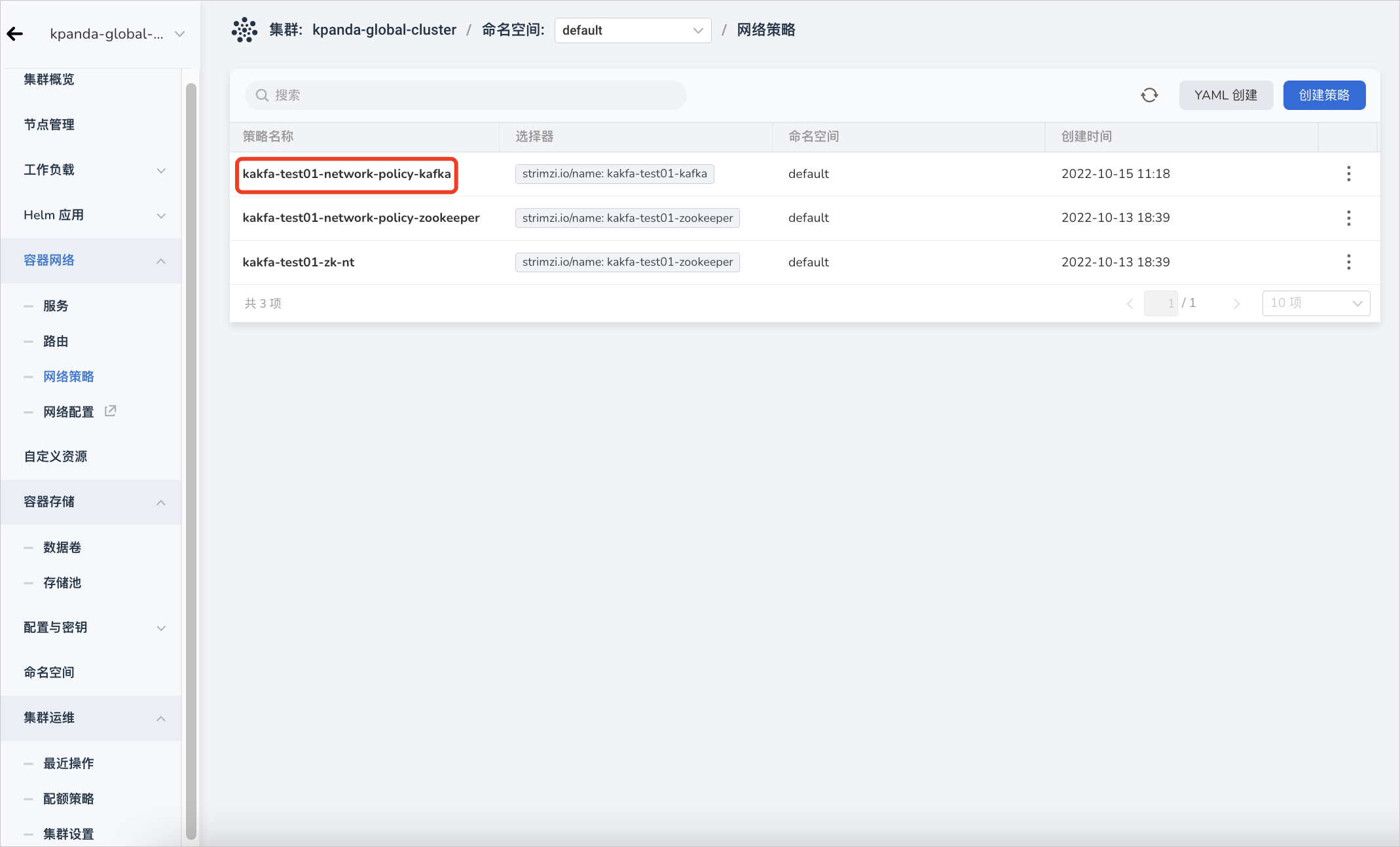1400x847 pixels.
Task: Click kpanda-global-cluster in the breadcrumb
Action: point(384,30)
